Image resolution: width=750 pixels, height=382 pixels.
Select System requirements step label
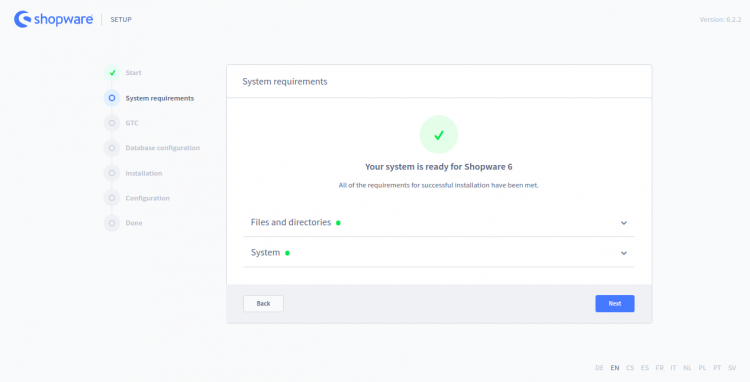[x=160, y=98]
